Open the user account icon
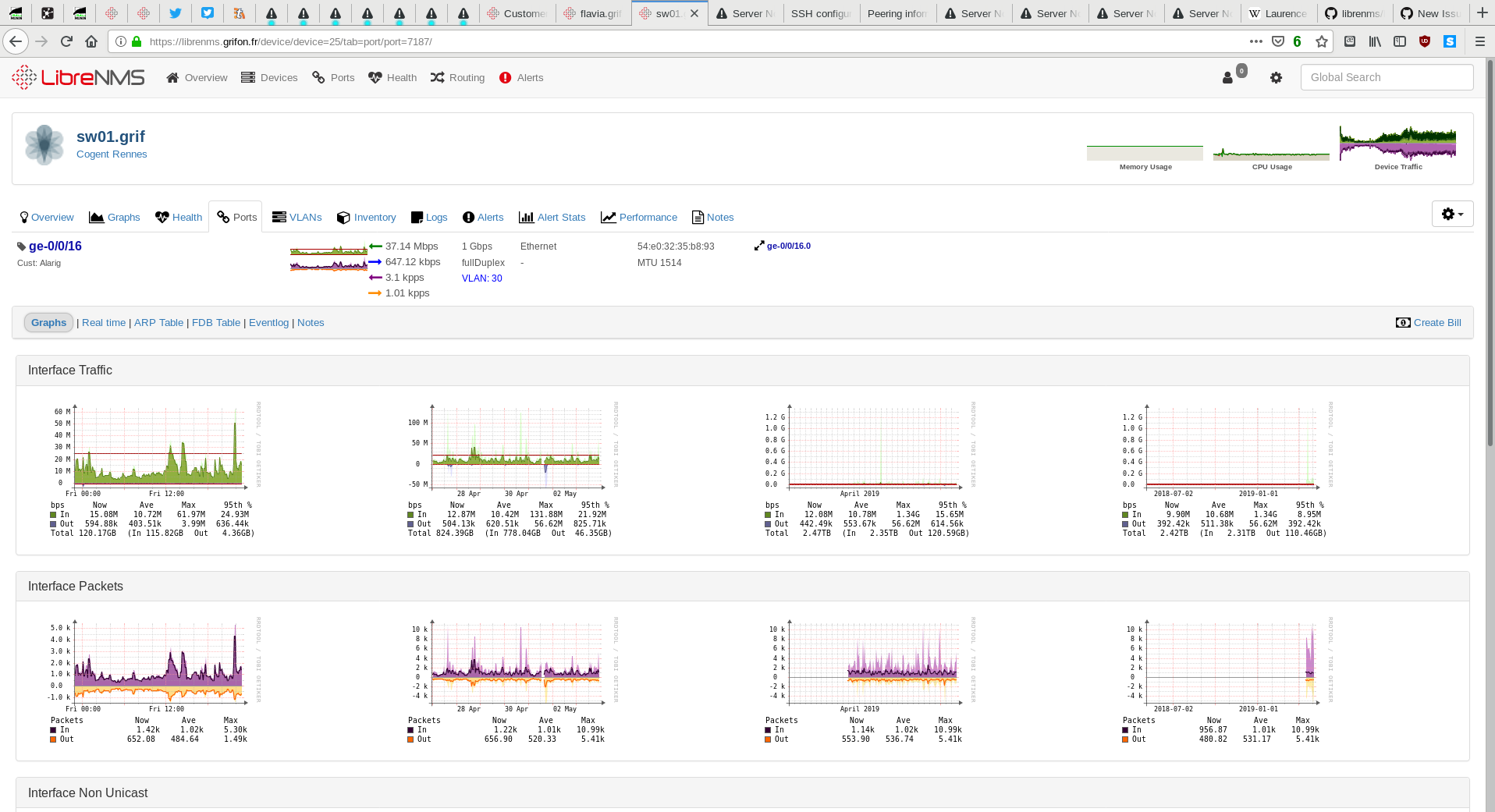 (x=1227, y=77)
